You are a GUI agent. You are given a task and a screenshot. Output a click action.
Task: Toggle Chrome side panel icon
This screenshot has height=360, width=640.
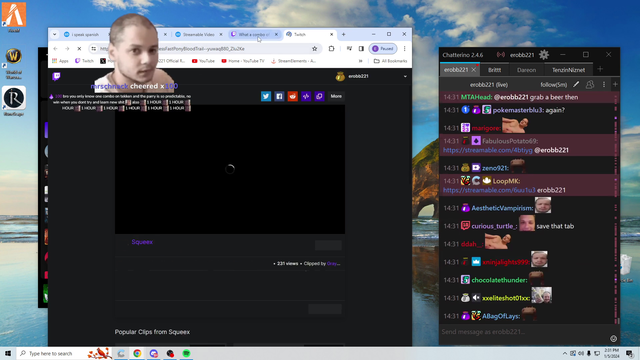pos(361,49)
